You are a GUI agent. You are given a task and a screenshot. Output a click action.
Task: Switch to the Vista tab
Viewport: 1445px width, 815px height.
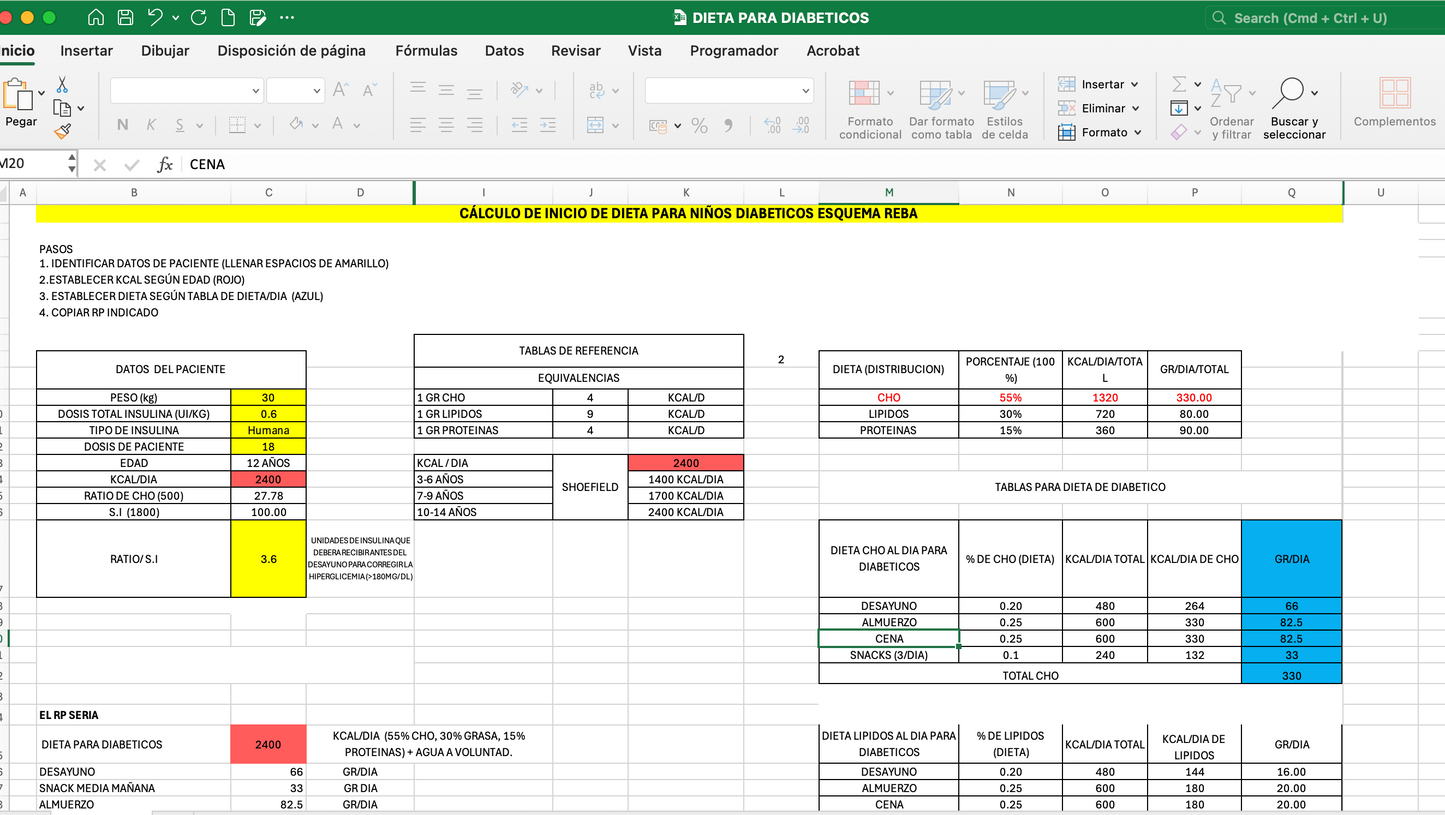click(645, 51)
